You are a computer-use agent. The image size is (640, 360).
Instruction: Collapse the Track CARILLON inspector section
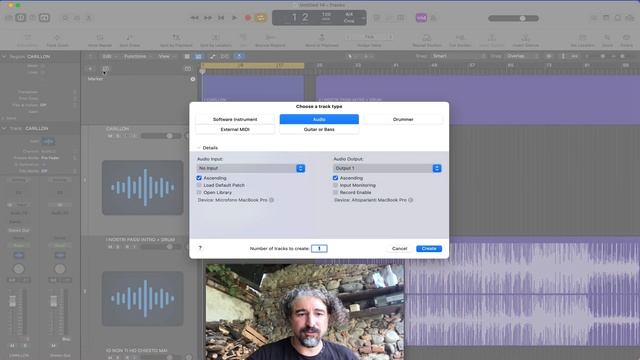(4, 128)
